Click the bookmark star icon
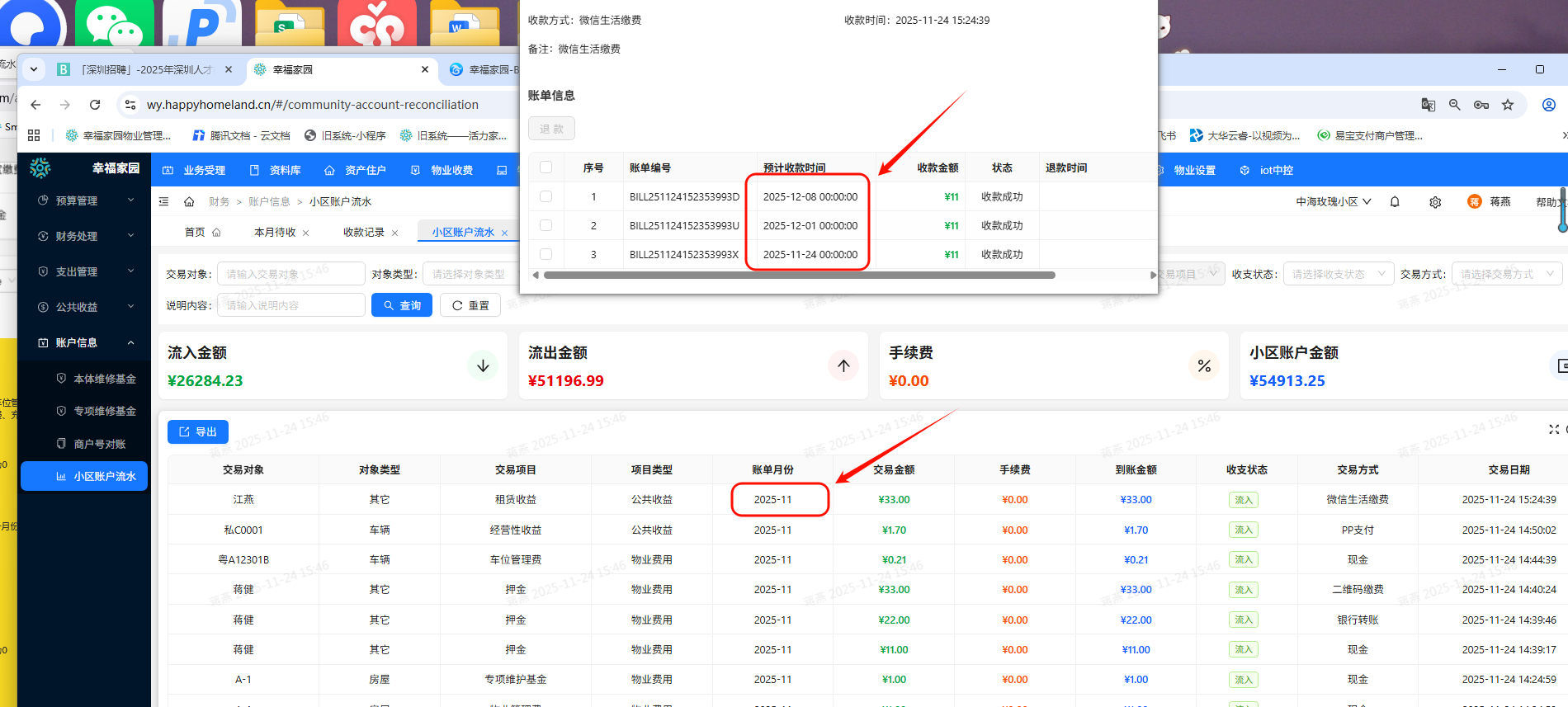The width and height of the screenshot is (1568, 707). [1508, 105]
